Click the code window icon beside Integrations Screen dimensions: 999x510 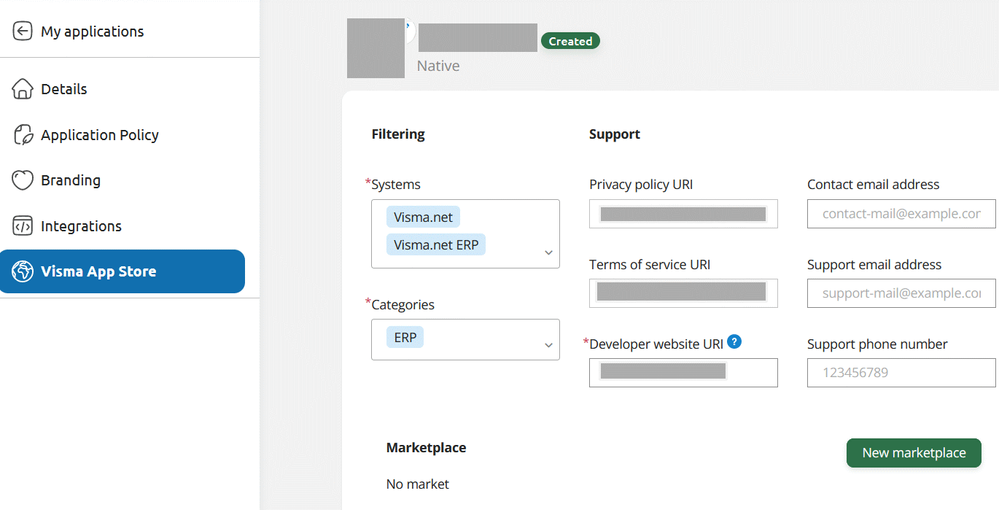22,226
